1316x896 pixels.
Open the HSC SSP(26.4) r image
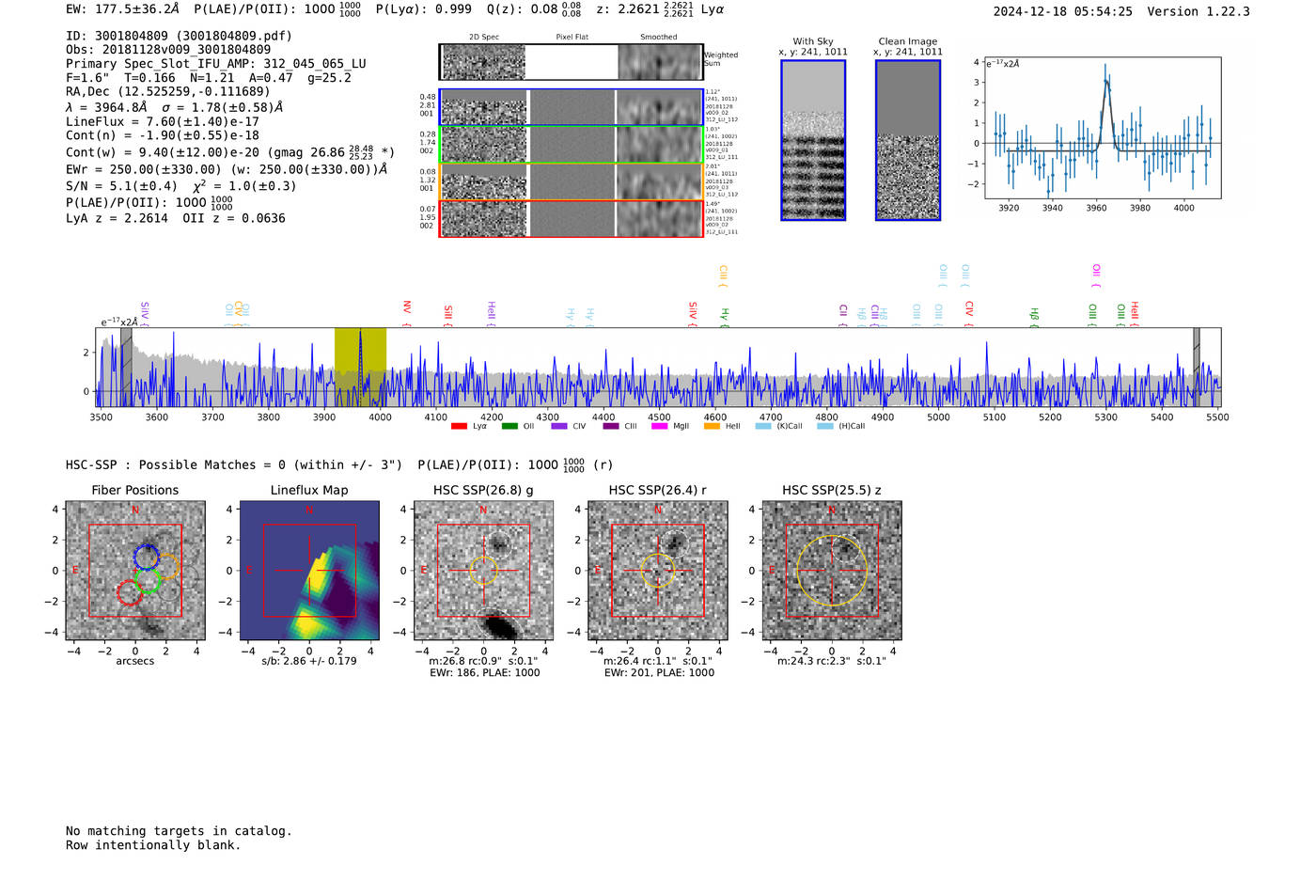[658, 571]
